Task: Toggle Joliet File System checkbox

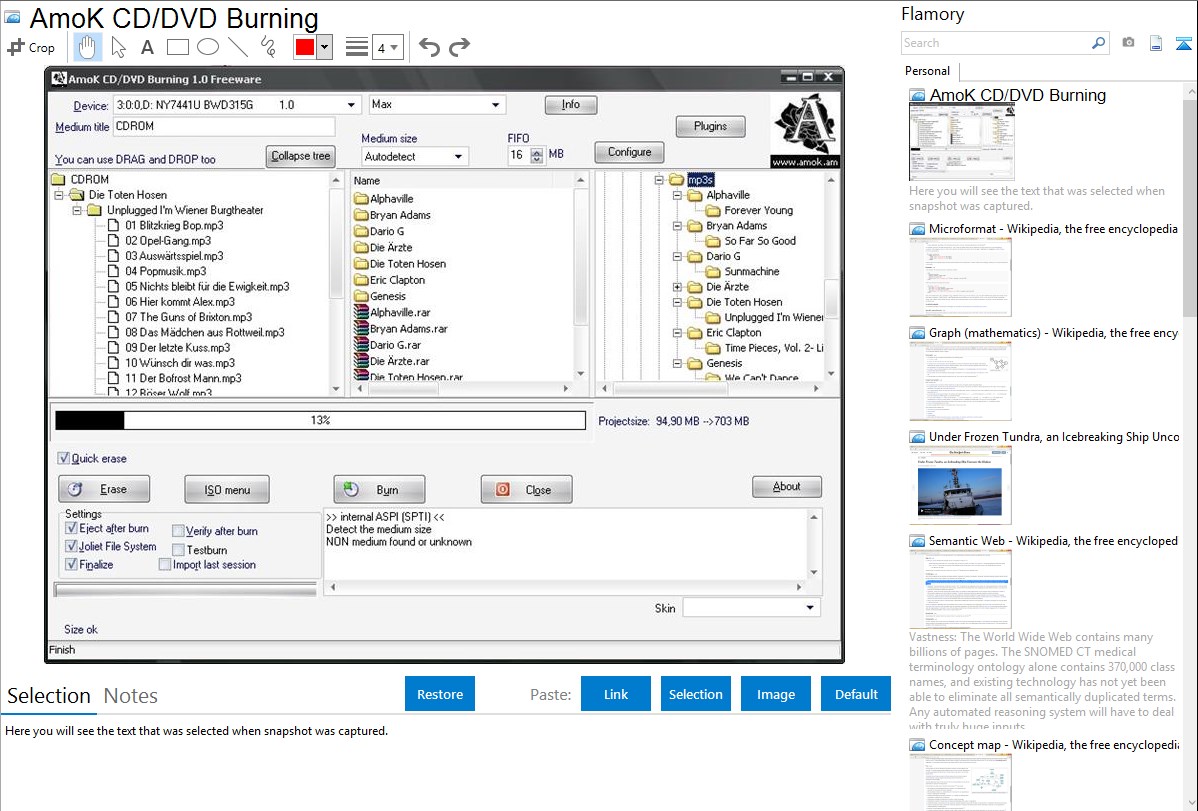Action: pos(71,547)
